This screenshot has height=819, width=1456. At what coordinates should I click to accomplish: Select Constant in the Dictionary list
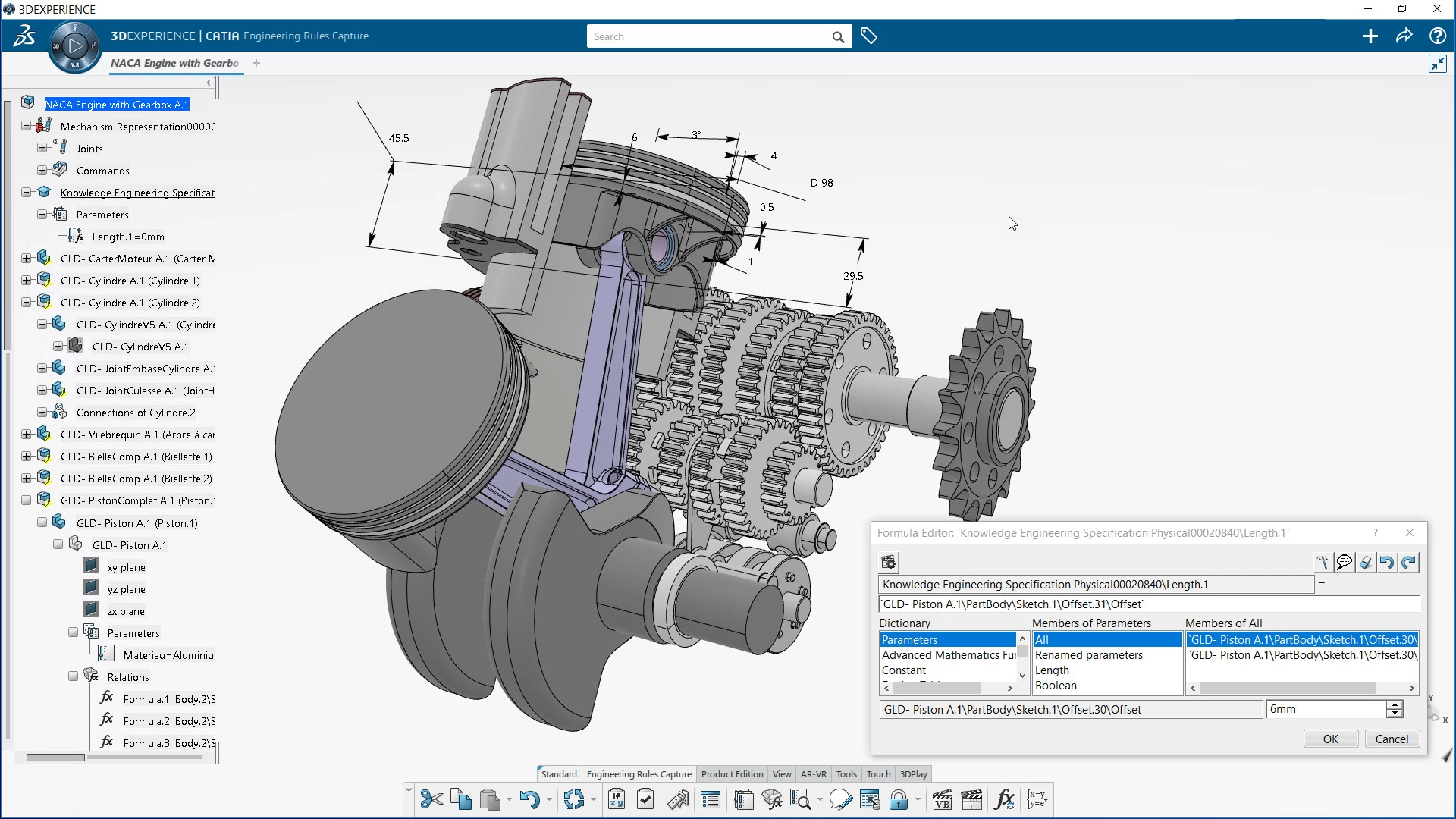[x=903, y=670]
